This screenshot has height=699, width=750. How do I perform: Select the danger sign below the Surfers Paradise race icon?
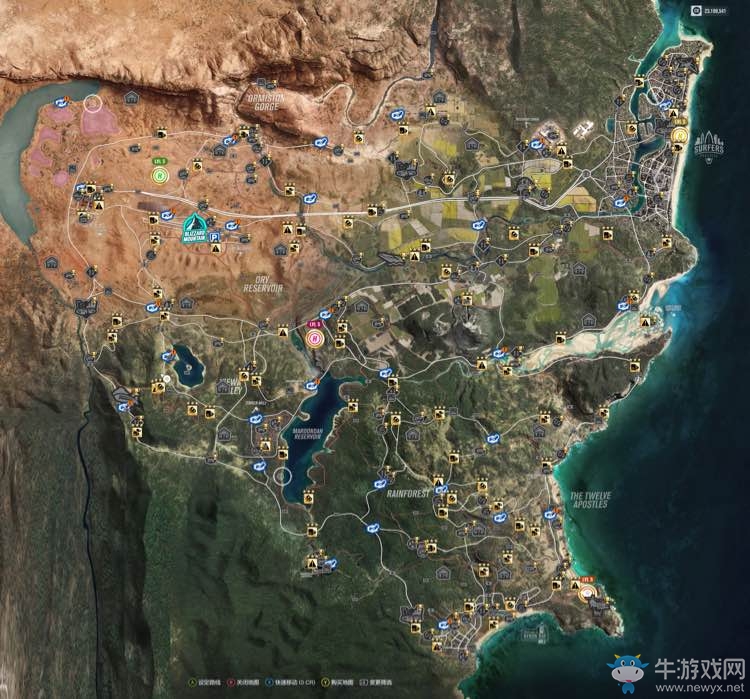coord(673,115)
